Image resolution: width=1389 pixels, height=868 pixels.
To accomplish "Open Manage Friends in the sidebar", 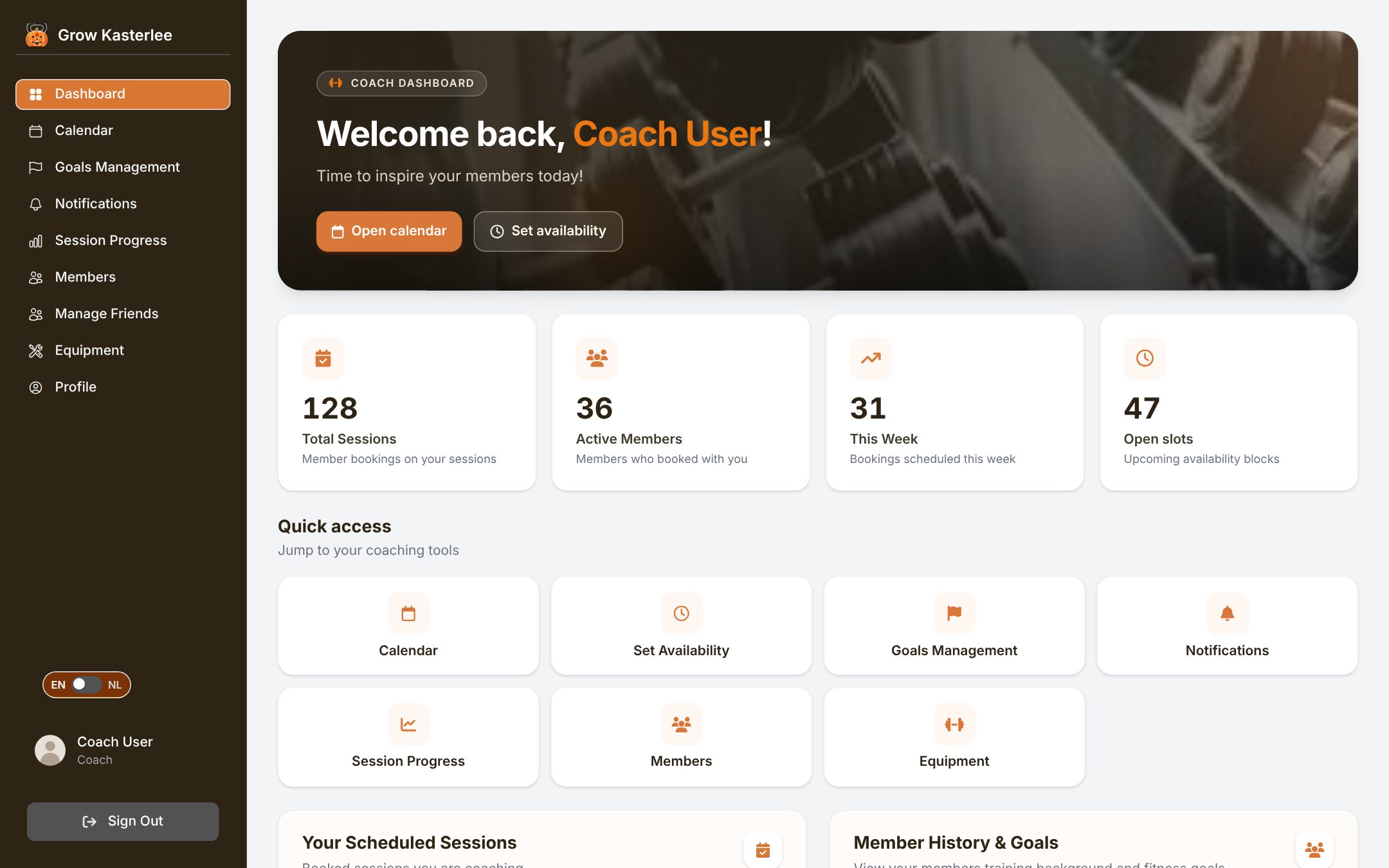I will 123,314.
